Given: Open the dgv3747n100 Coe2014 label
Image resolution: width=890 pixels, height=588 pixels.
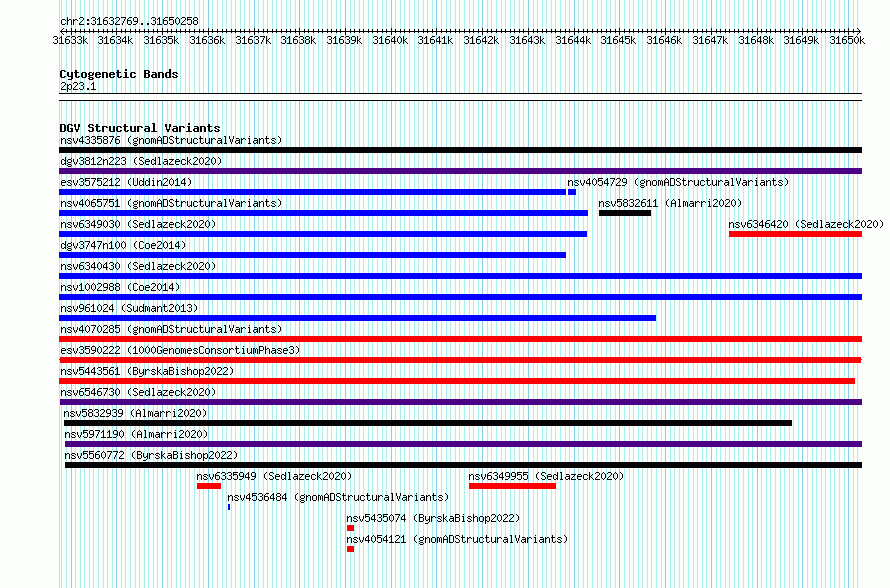Looking at the screenshot, I should coord(123,245).
